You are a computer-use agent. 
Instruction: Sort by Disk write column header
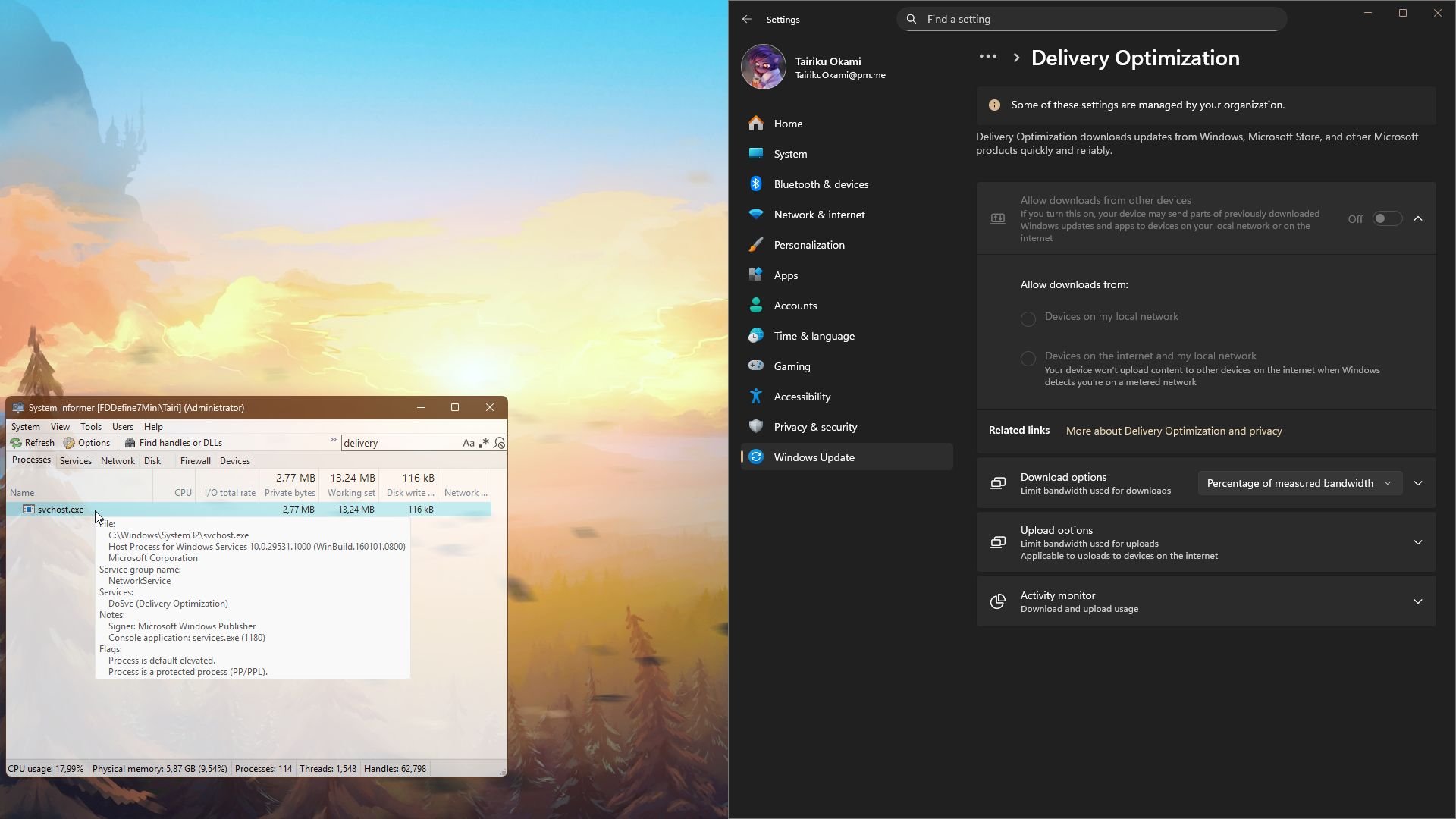[409, 485]
